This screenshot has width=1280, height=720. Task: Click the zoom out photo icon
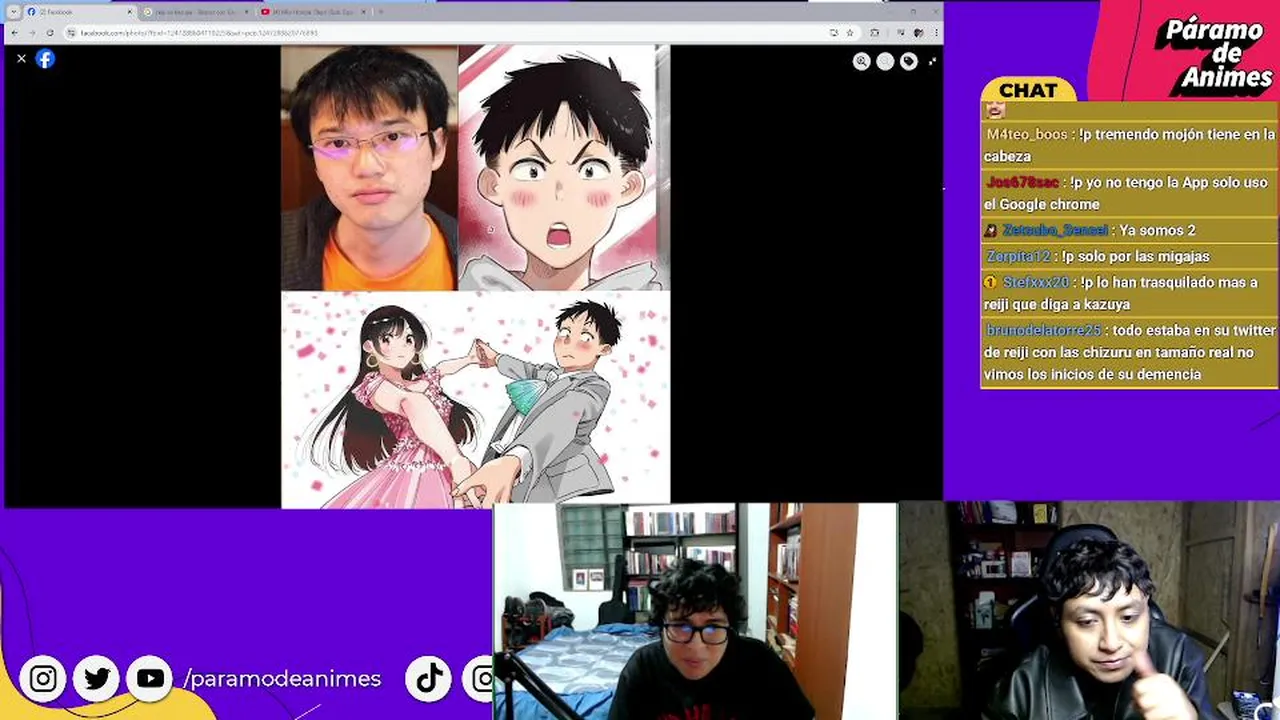click(x=885, y=61)
